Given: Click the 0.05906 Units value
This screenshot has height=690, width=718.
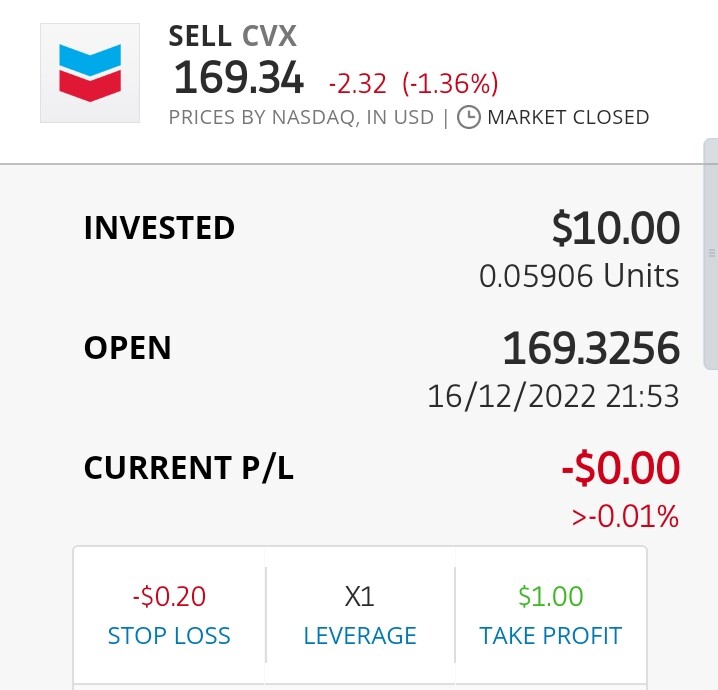Looking at the screenshot, I should point(579,276).
